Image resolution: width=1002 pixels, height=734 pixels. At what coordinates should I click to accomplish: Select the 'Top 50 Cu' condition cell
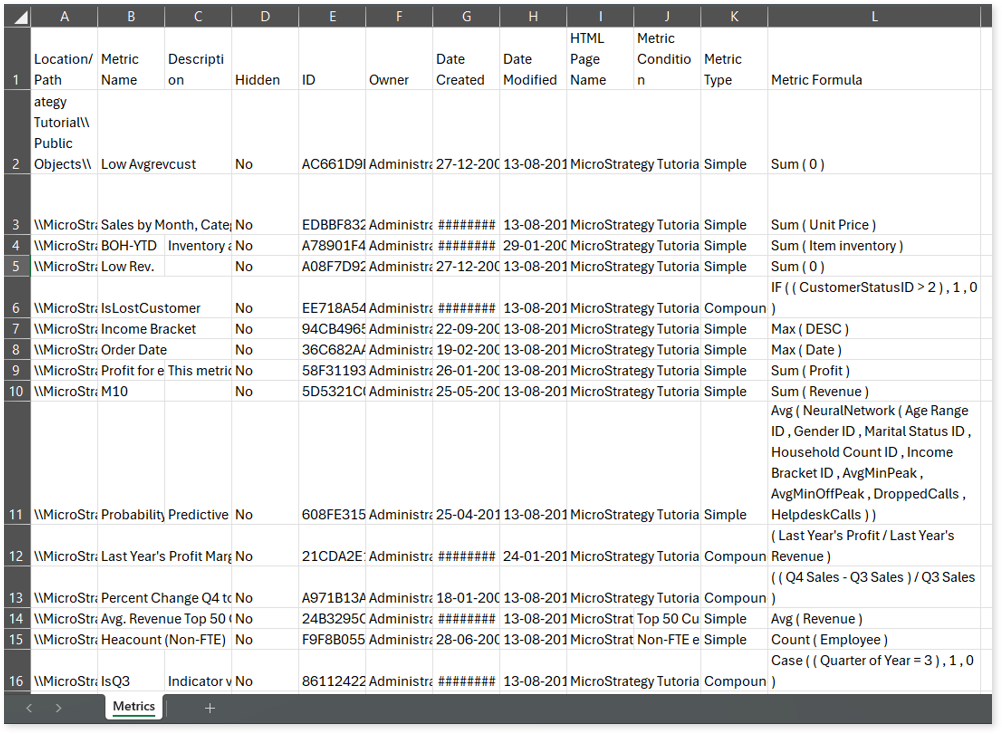(x=667, y=619)
